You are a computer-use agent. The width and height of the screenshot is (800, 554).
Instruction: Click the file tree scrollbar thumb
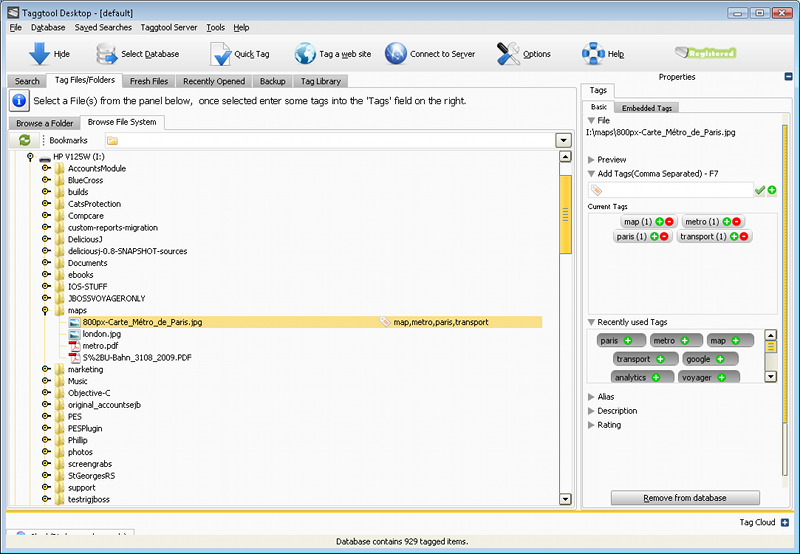565,215
